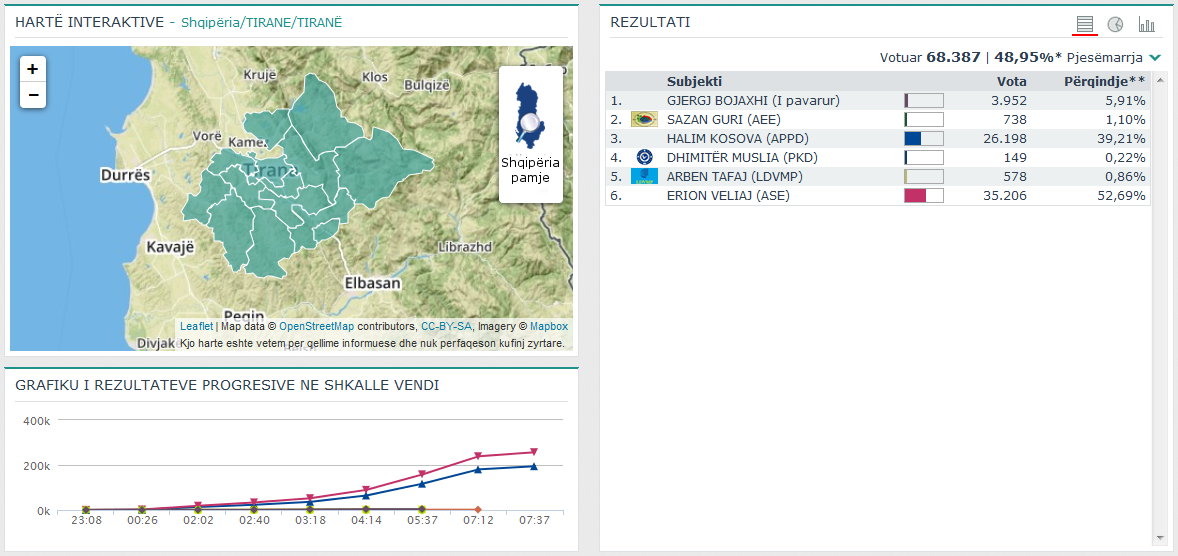Click the Kavajë label on map
Viewport: 1178px width, 556px height.
[x=170, y=246]
